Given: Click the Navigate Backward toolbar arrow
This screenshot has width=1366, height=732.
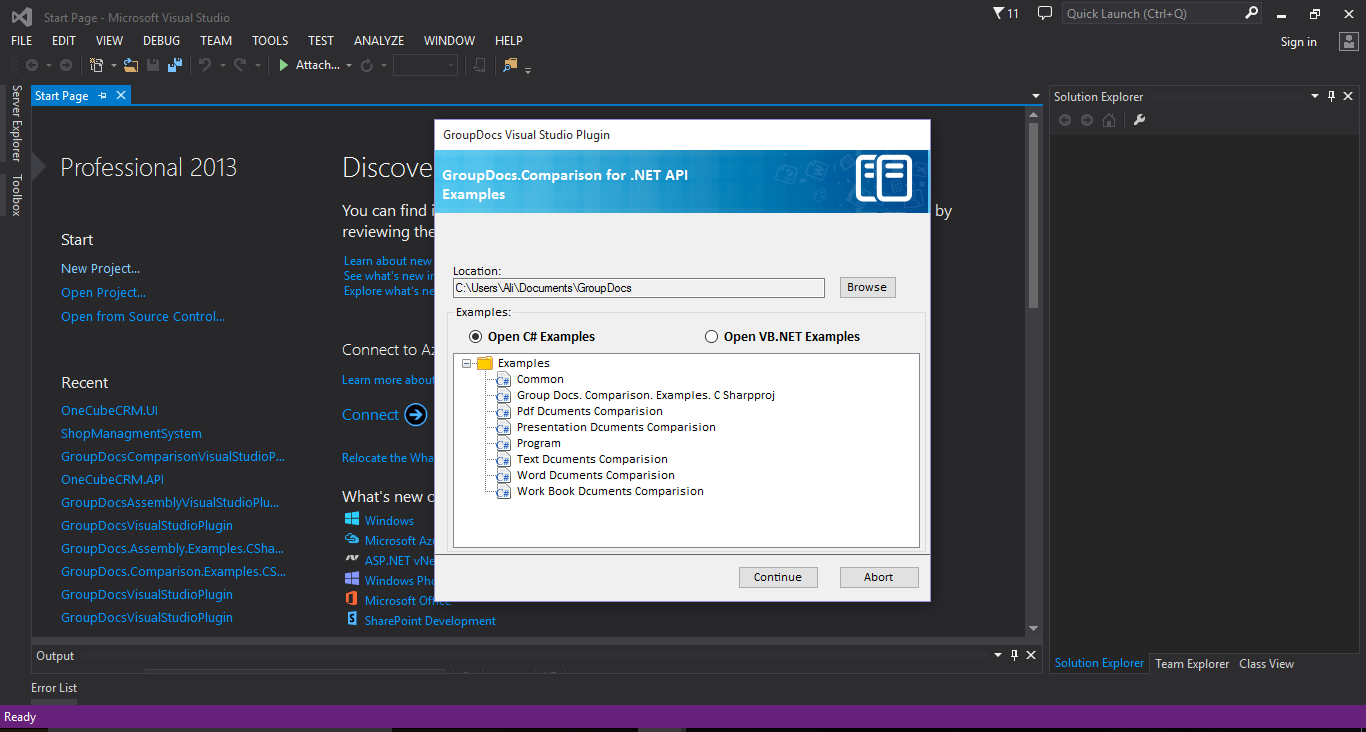Looking at the screenshot, I should tap(32, 65).
